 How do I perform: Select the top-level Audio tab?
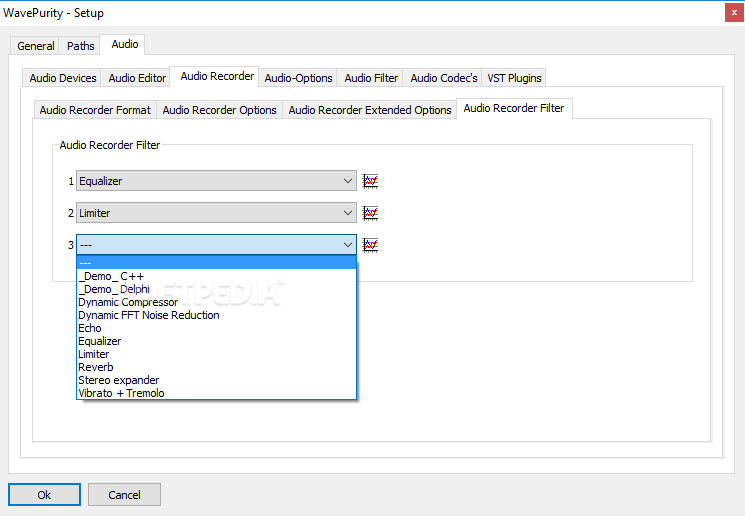pyautogui.click(x=124, y=44)
